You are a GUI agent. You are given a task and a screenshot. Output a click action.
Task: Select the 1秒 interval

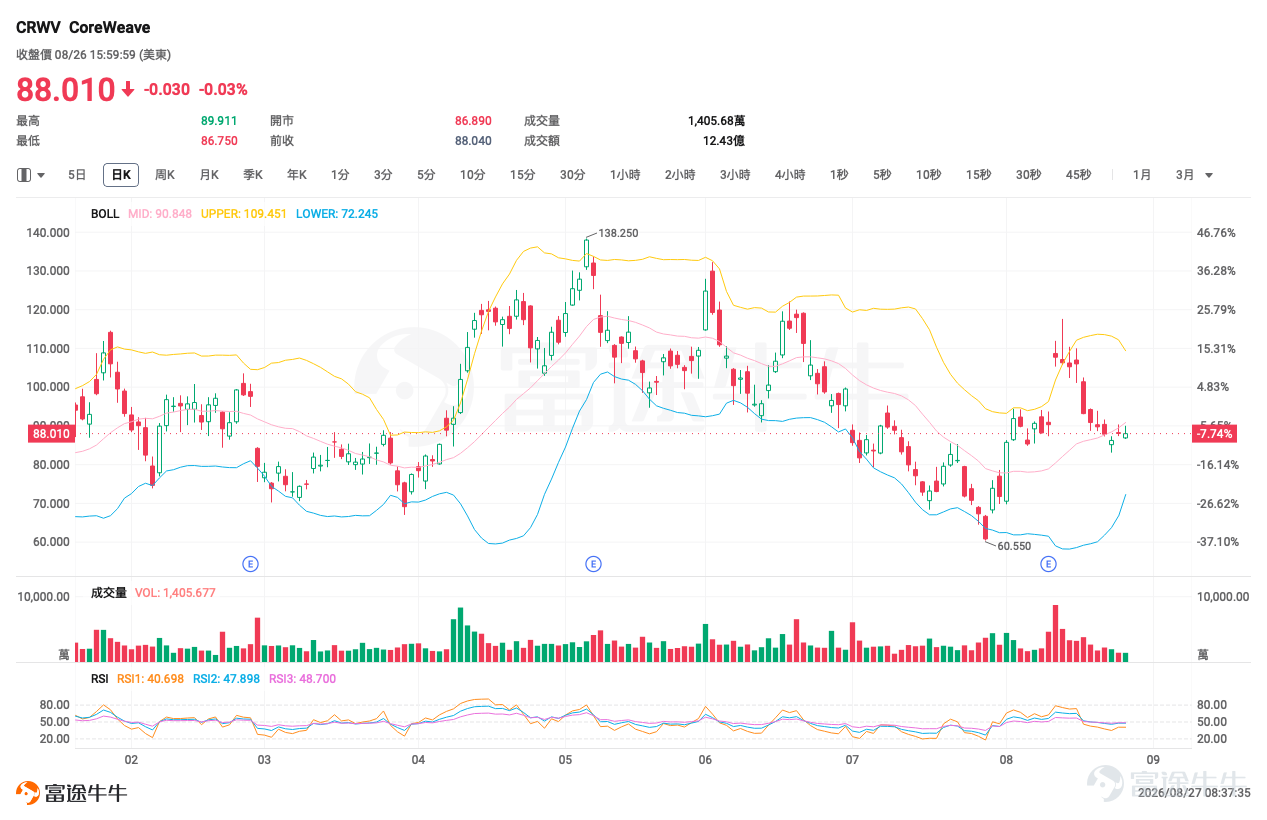(839, 175)
